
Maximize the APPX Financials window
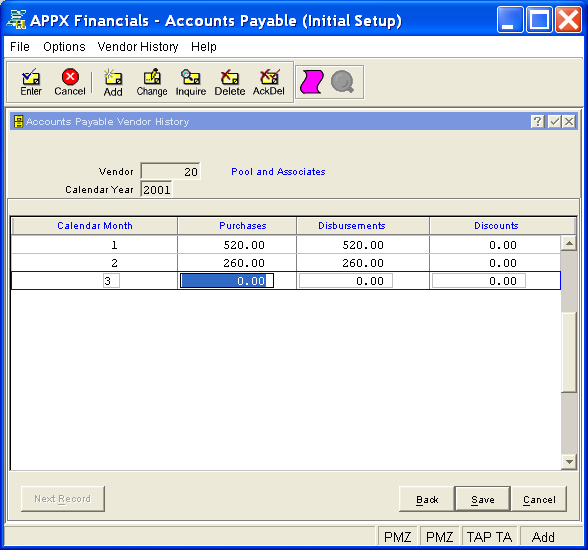539,20
